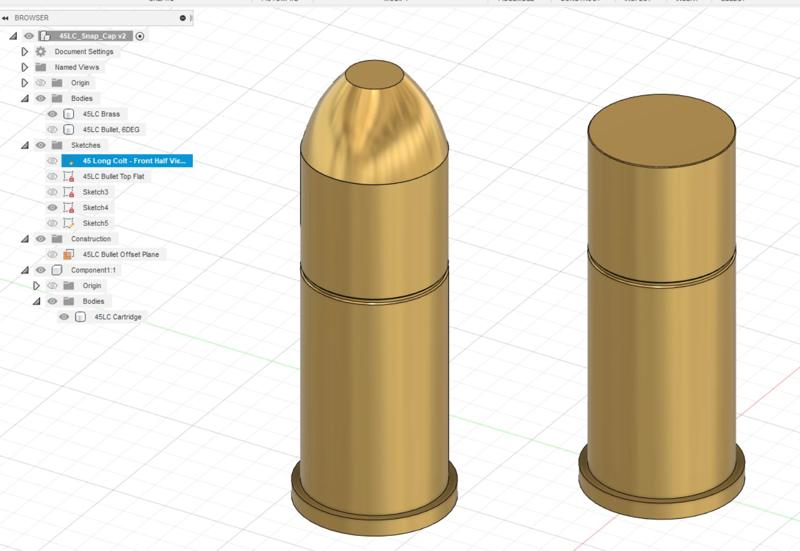This screenshot has height=551, width=800.
Task: Collapse the 45LC_Snap_Cap v2 root node
Action: tap(13, 36)
